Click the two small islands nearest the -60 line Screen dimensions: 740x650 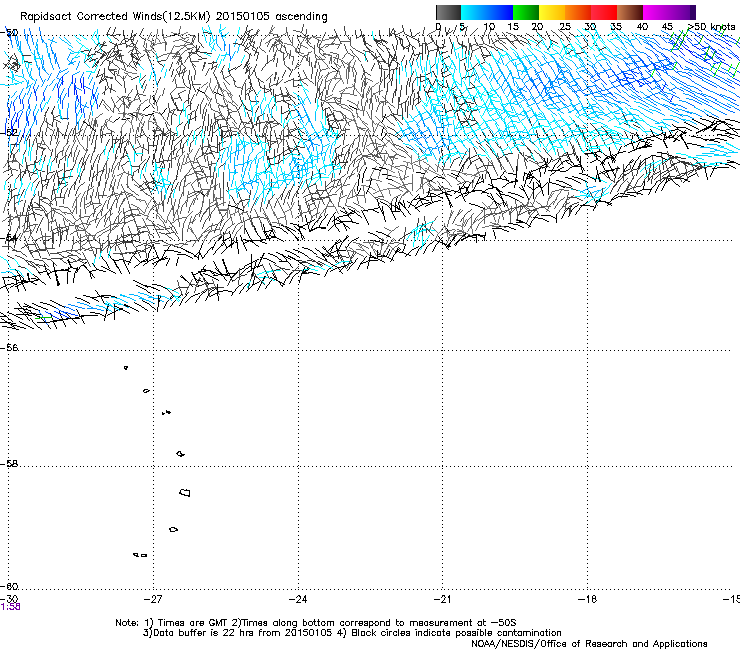(140, 555)
